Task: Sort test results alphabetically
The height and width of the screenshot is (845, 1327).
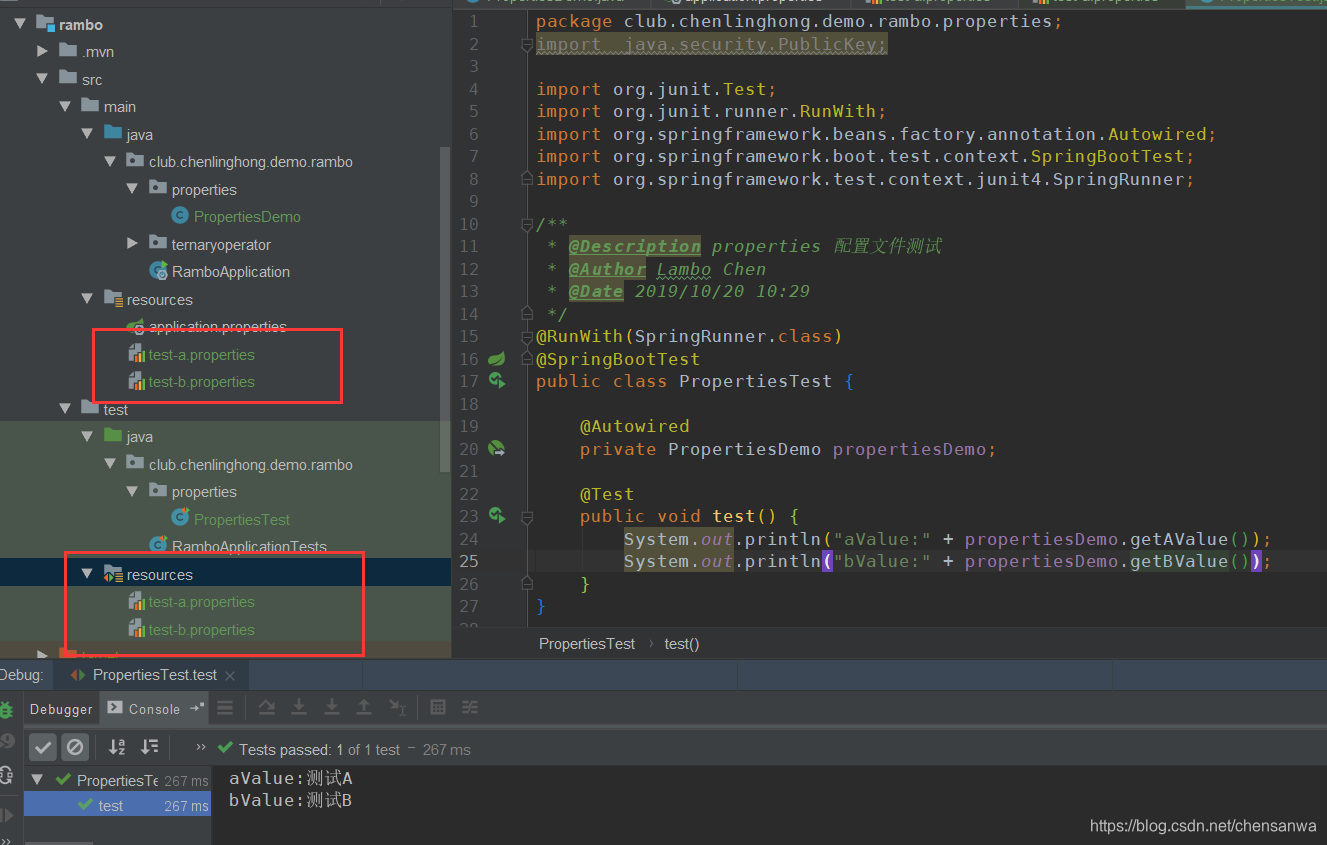Action: (117, 747)
